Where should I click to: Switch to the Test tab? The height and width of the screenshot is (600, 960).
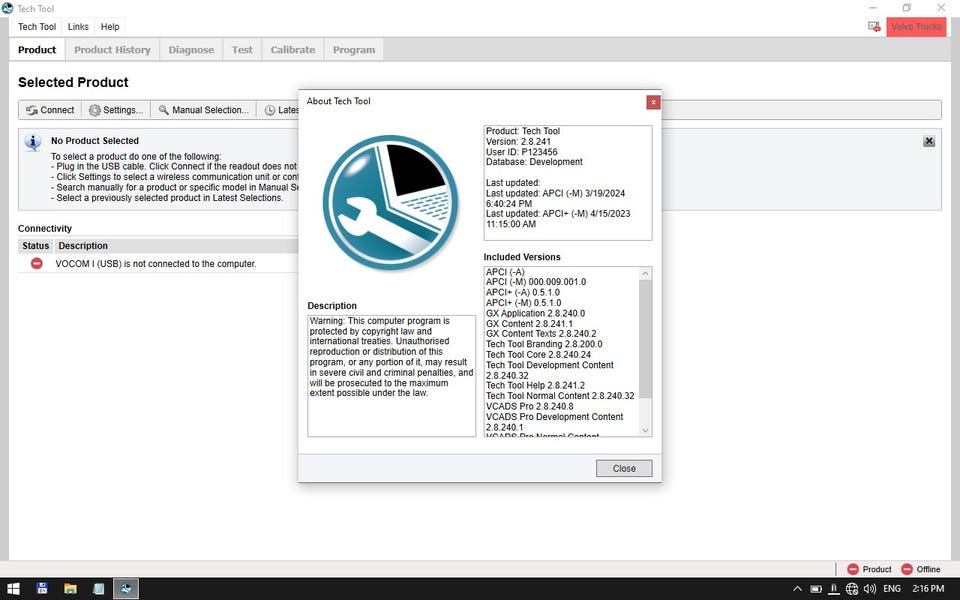tap(242, 50)
